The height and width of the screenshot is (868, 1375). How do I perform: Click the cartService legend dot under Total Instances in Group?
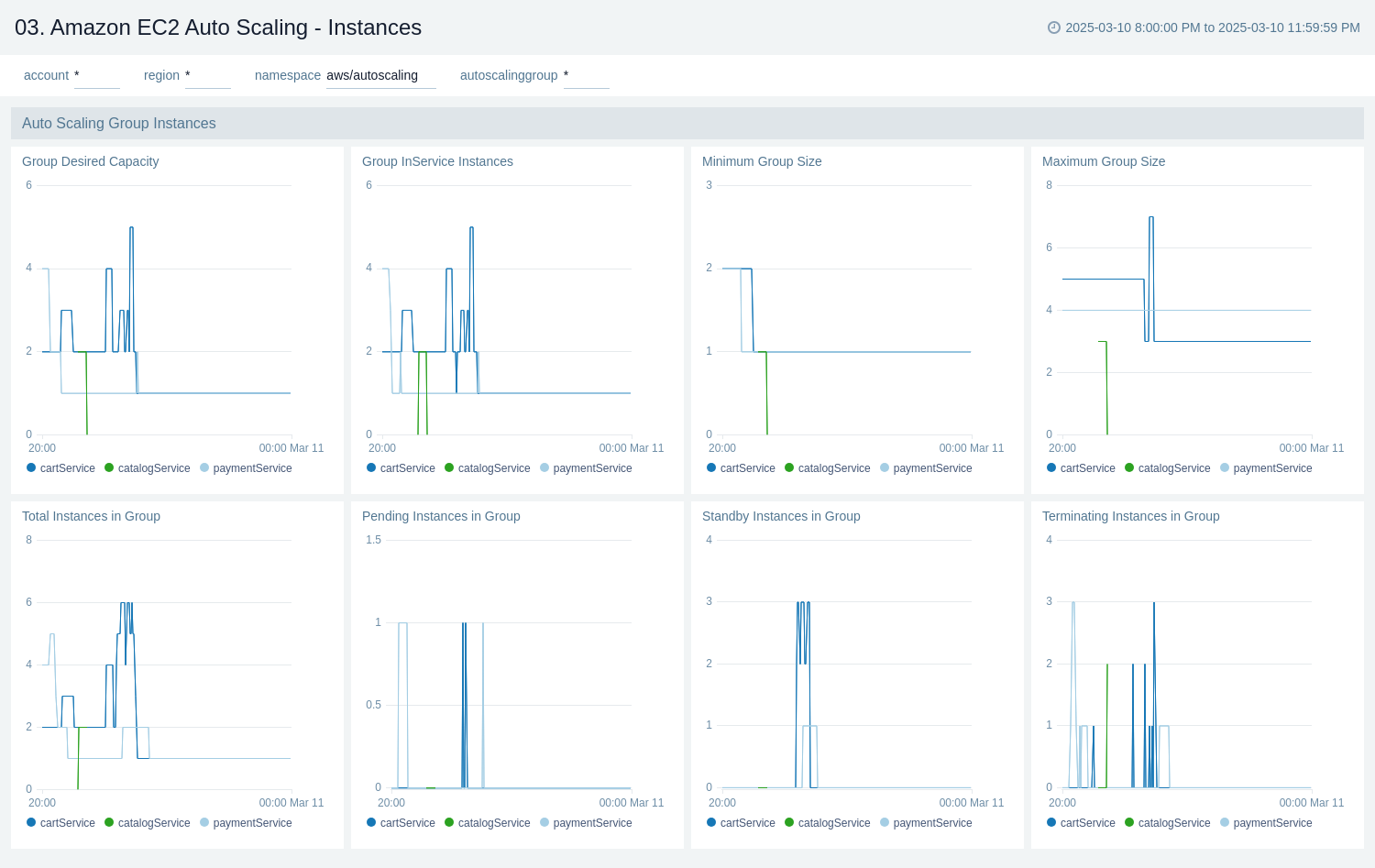pyautogui.click(x=30, y=823)
